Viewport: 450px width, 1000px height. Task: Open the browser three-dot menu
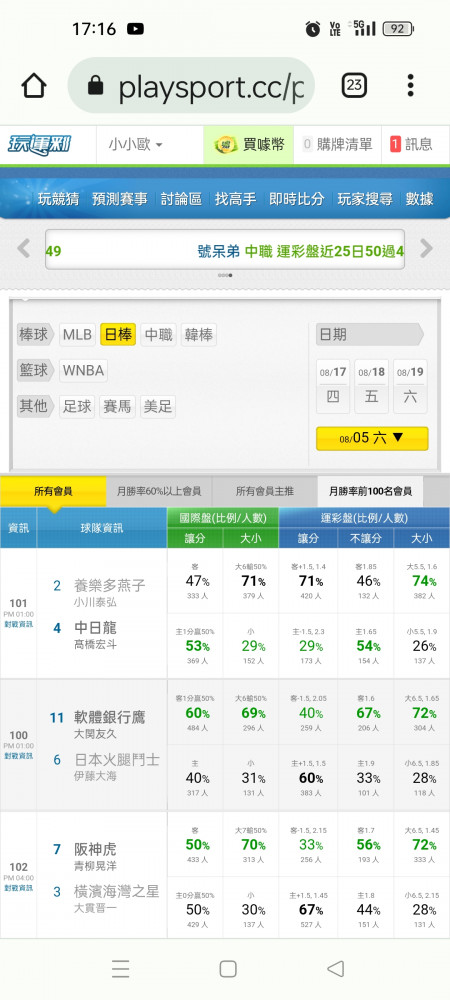point(410,85)
